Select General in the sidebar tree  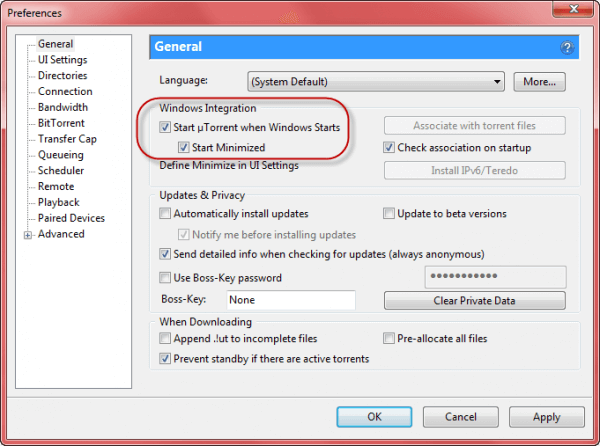[x=55, y=44]
